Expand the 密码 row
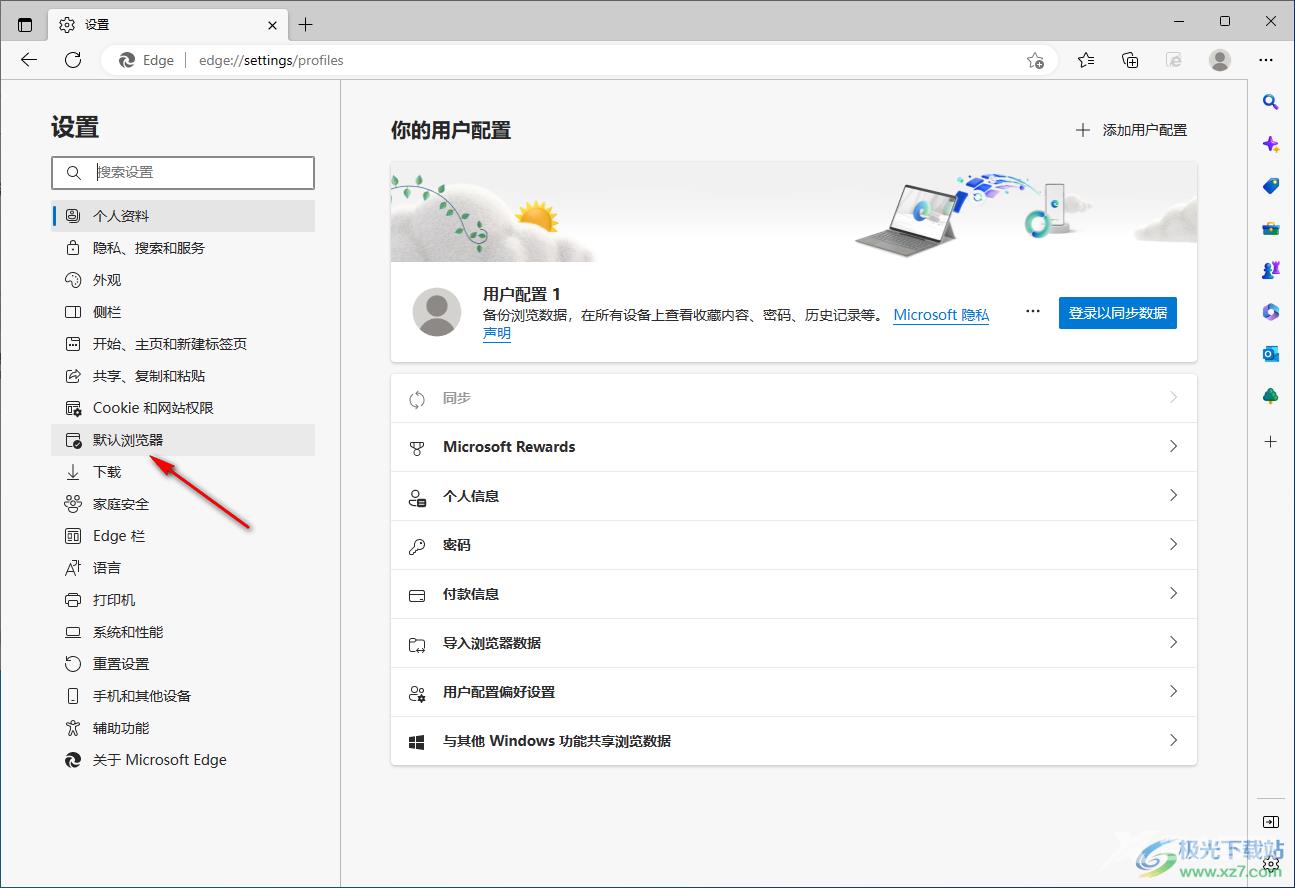The height and width of the screenshot is (888, 1295). 794,545
